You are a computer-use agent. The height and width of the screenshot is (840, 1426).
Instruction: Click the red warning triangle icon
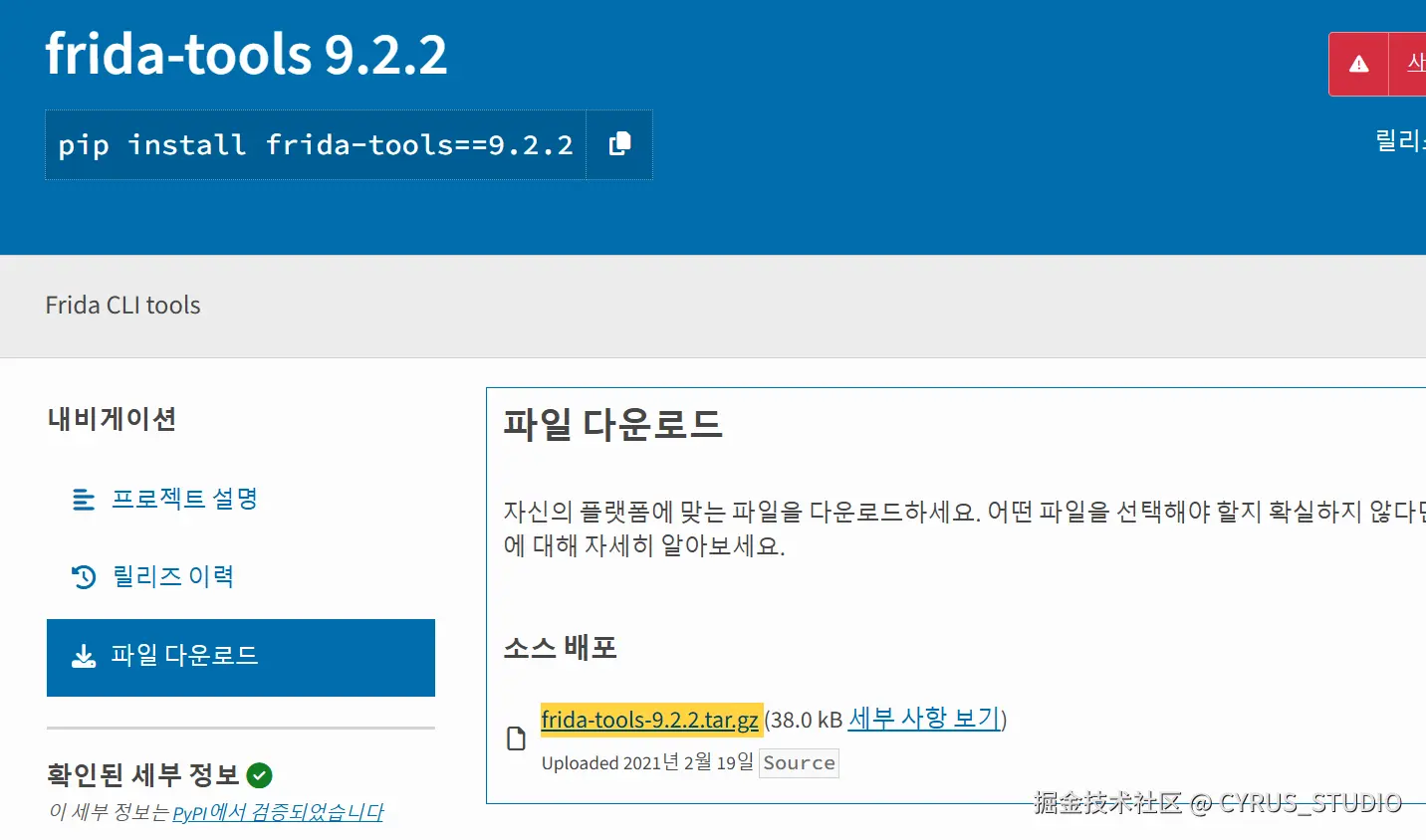(x=1358, y=64)
